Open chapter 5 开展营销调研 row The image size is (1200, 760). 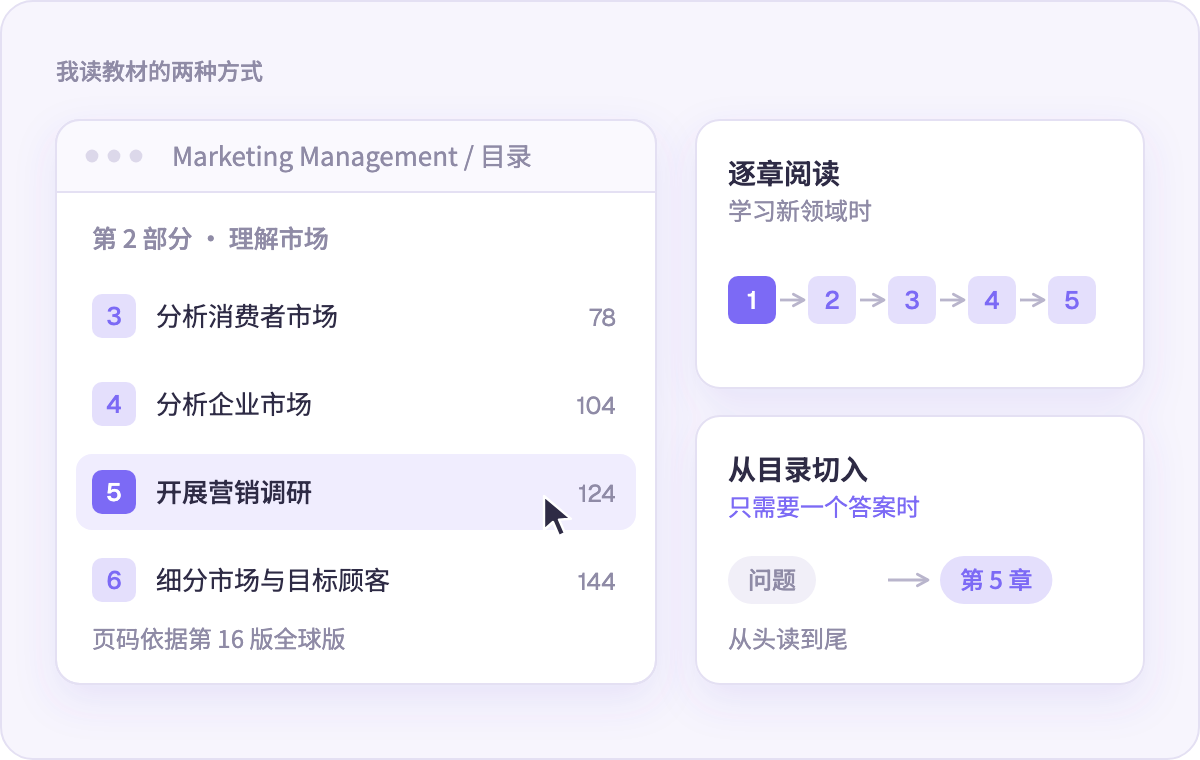pos(356,492)
